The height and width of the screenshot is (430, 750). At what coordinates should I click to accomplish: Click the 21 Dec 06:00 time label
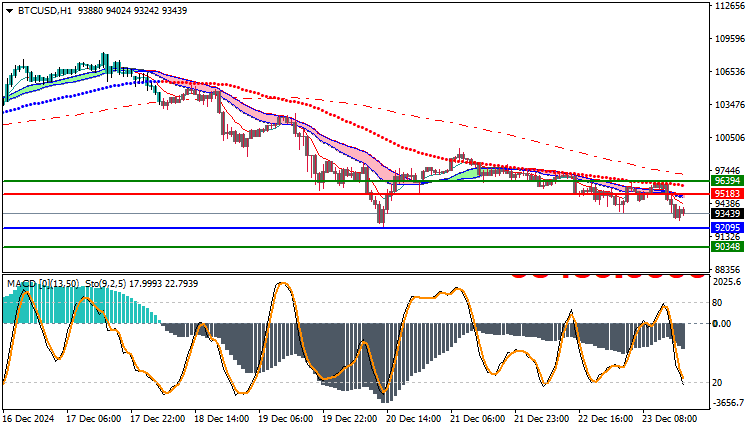(x=477, y=419)
